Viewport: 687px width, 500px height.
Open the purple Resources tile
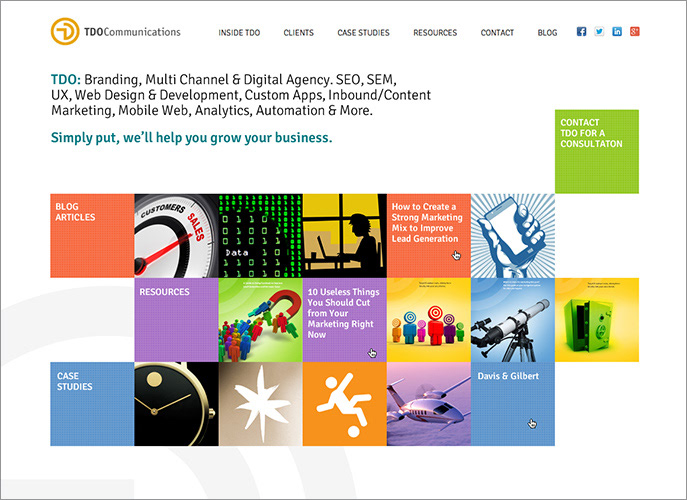[176, 320]
